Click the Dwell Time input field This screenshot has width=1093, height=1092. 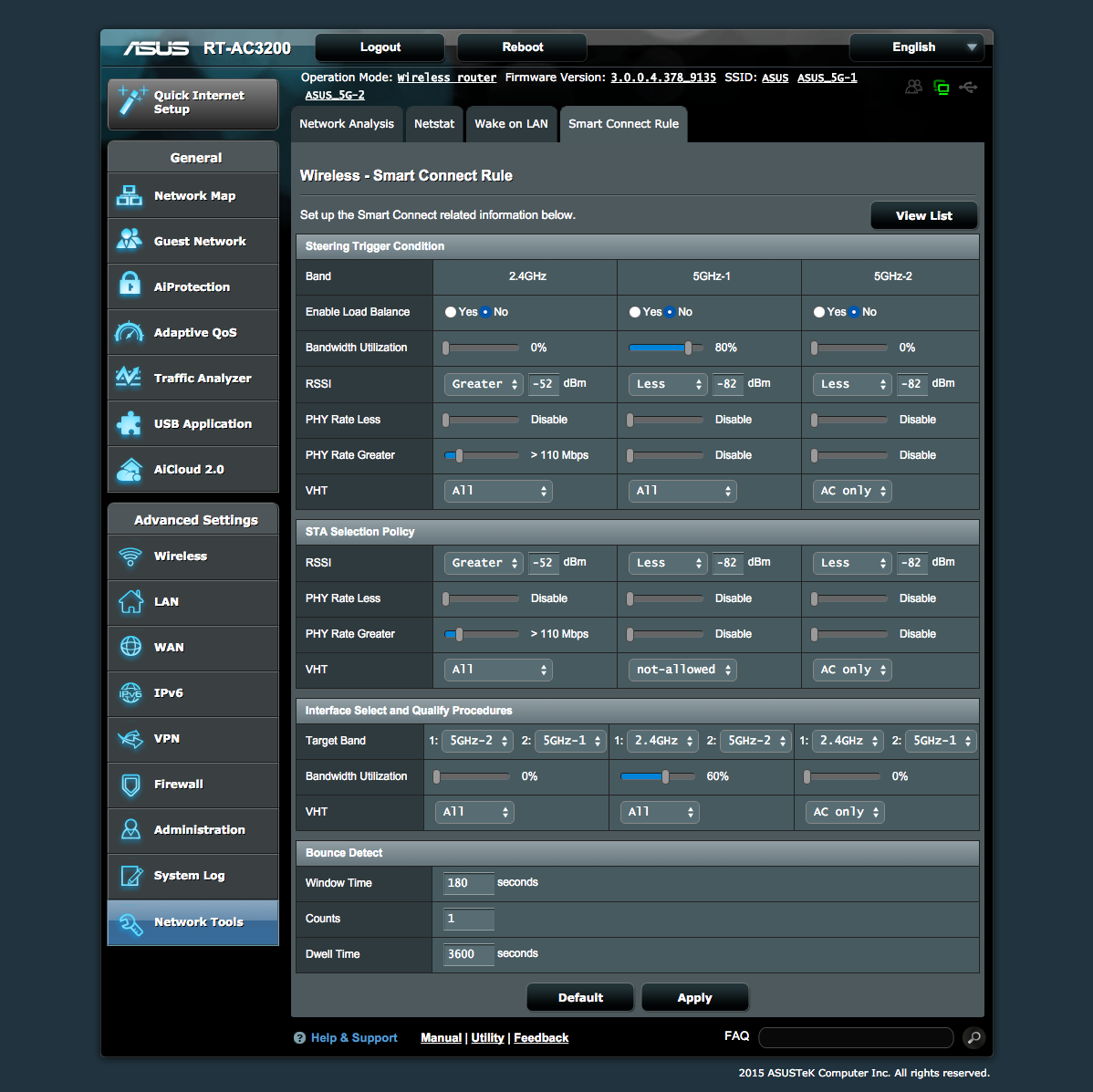pyautogui.click(x=469, y=954)
